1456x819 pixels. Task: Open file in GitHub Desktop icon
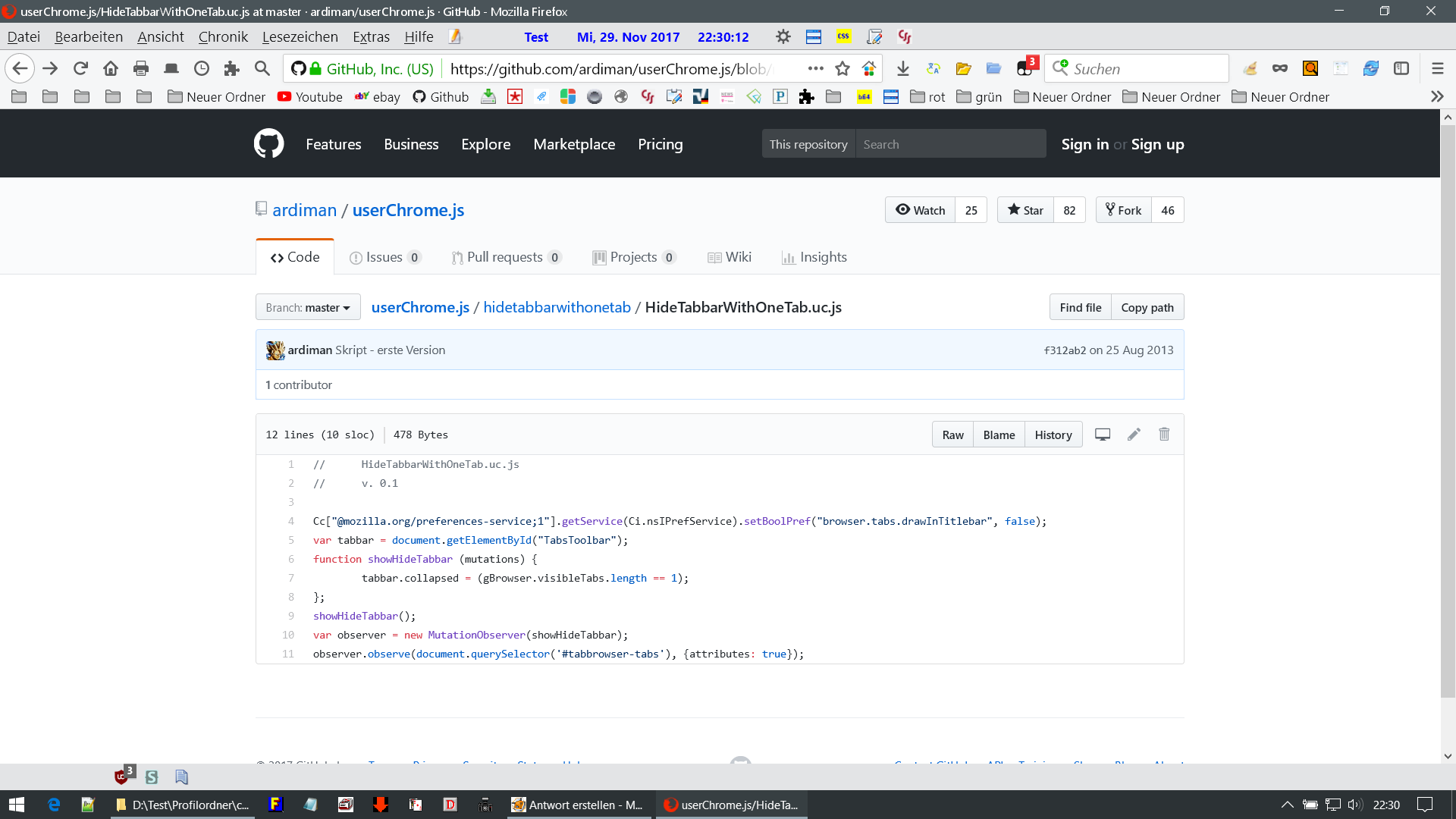[1103, 435]
